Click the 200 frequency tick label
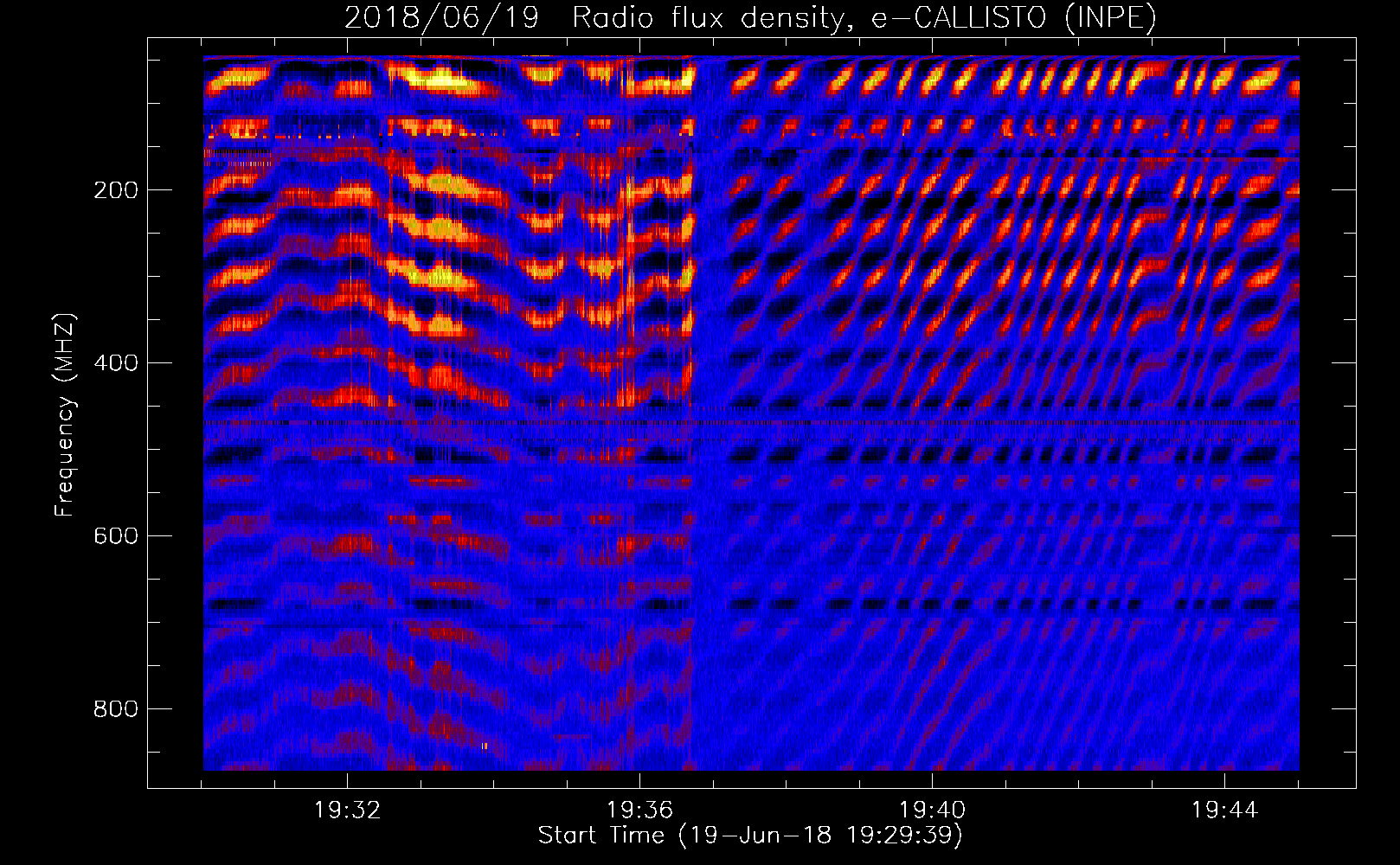The image size is (1400, 865). click(116, 190)
